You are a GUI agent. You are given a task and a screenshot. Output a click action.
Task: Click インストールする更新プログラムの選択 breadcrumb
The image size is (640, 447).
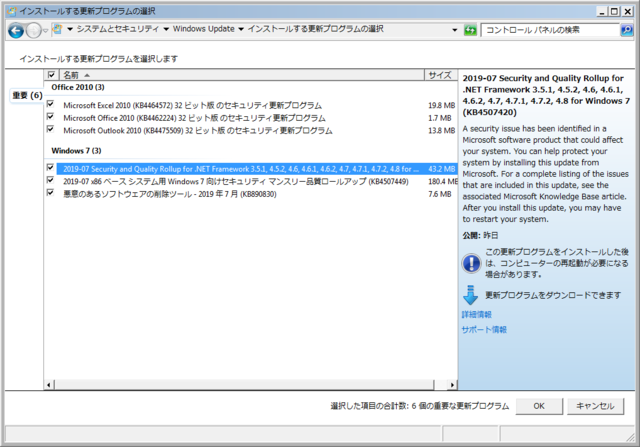tap(316, 29)
